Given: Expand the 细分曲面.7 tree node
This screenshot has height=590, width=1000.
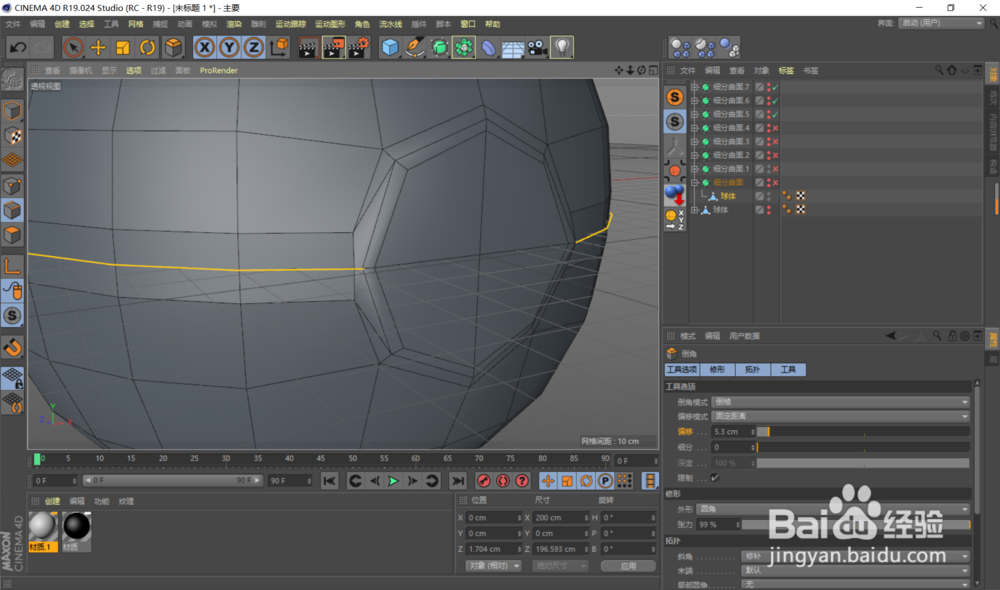Looking at the screenshot, I should (695, 87).
